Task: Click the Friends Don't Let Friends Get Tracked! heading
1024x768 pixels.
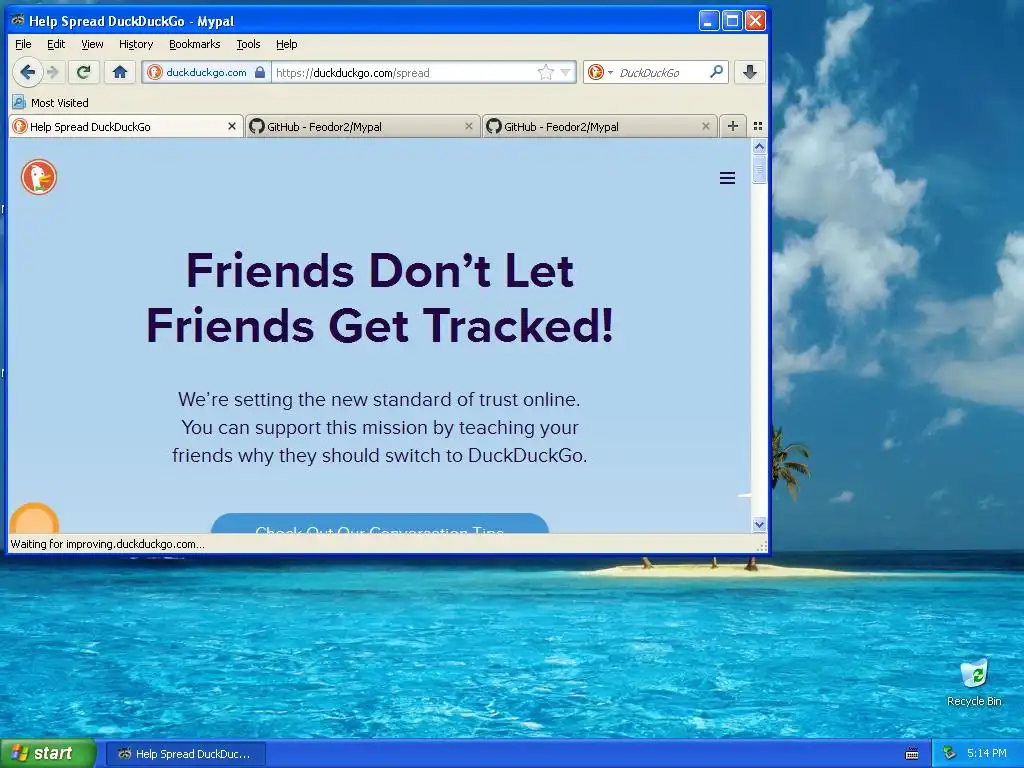Action: pyautogui.click(x=379, y=298)
